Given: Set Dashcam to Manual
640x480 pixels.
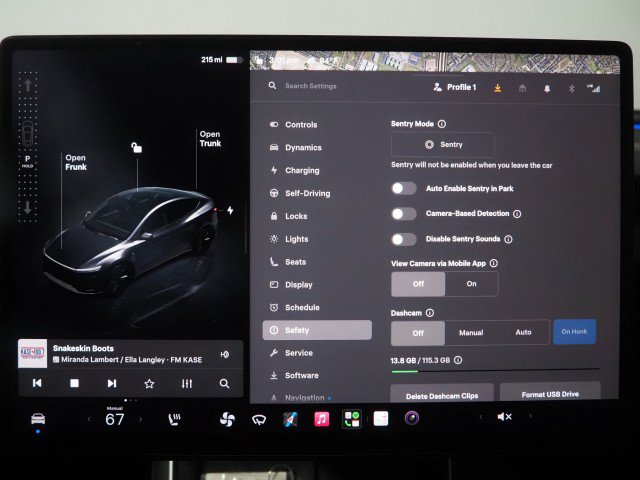Looking at the screenshot, I should pos(471,333).
